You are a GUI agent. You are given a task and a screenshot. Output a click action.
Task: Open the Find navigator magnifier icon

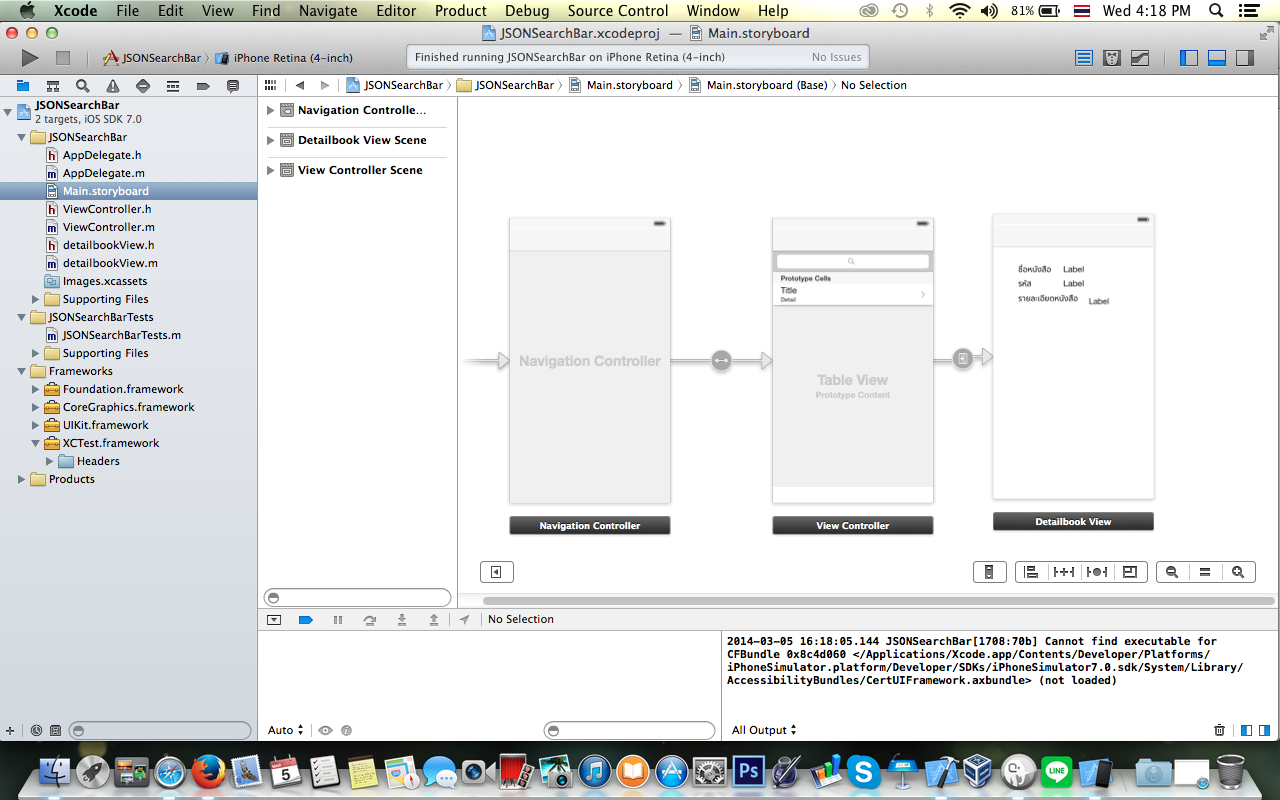pyautogui.click(x=83, y=86)
